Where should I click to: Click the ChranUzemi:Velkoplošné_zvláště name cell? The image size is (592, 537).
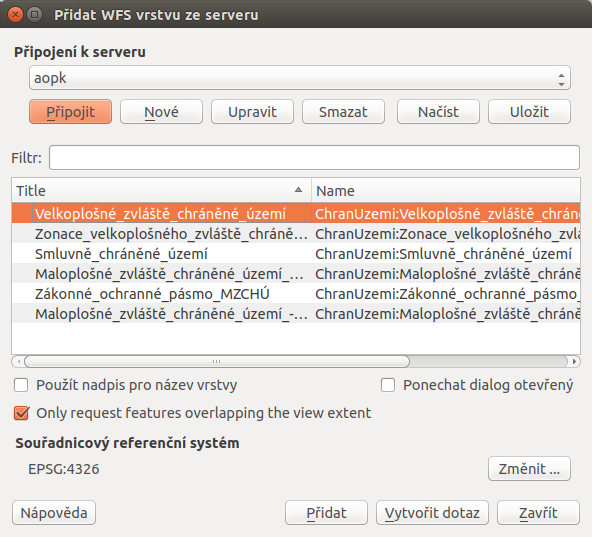point(446,214)
